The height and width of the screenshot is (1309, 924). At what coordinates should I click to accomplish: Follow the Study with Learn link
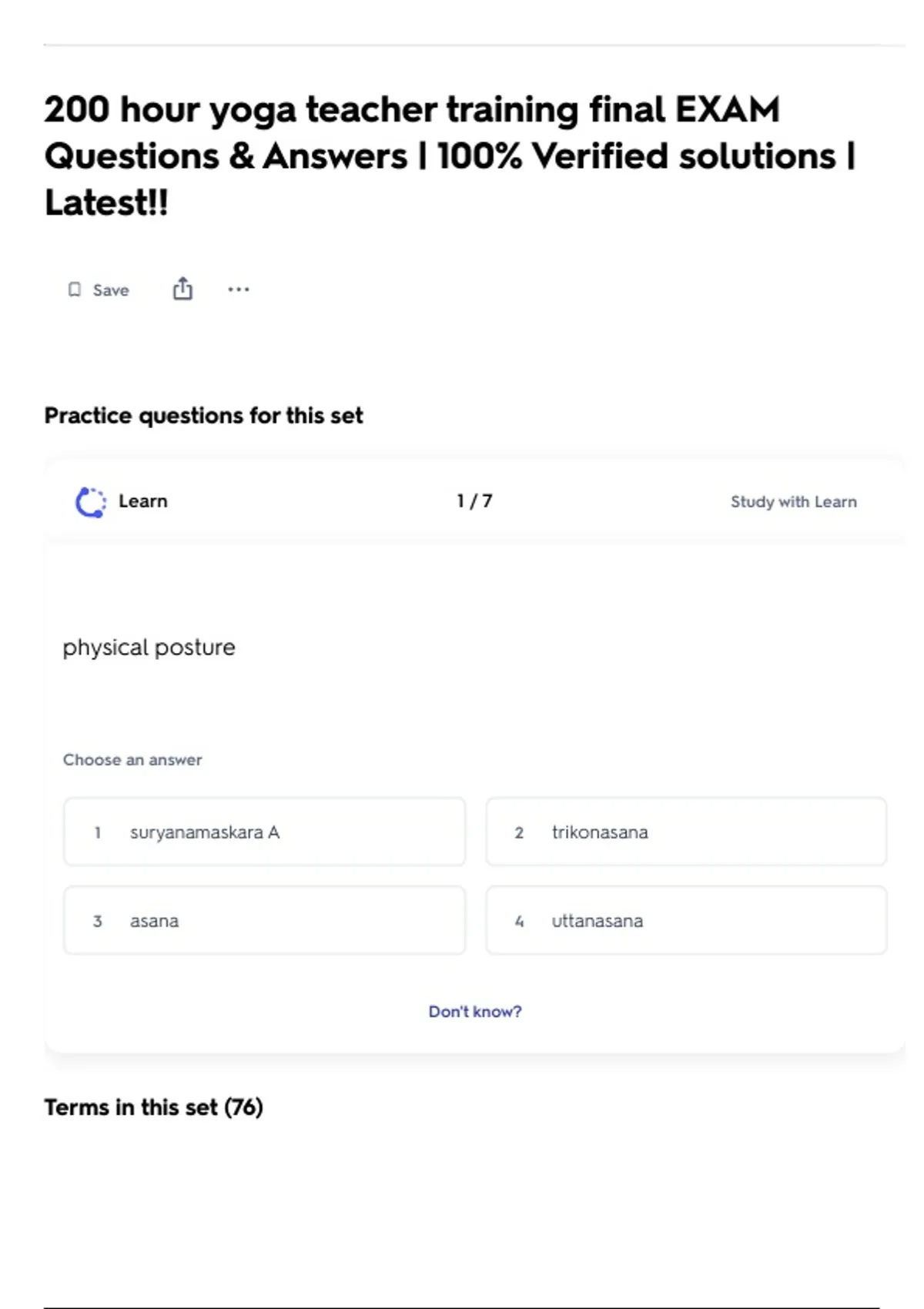793,502
